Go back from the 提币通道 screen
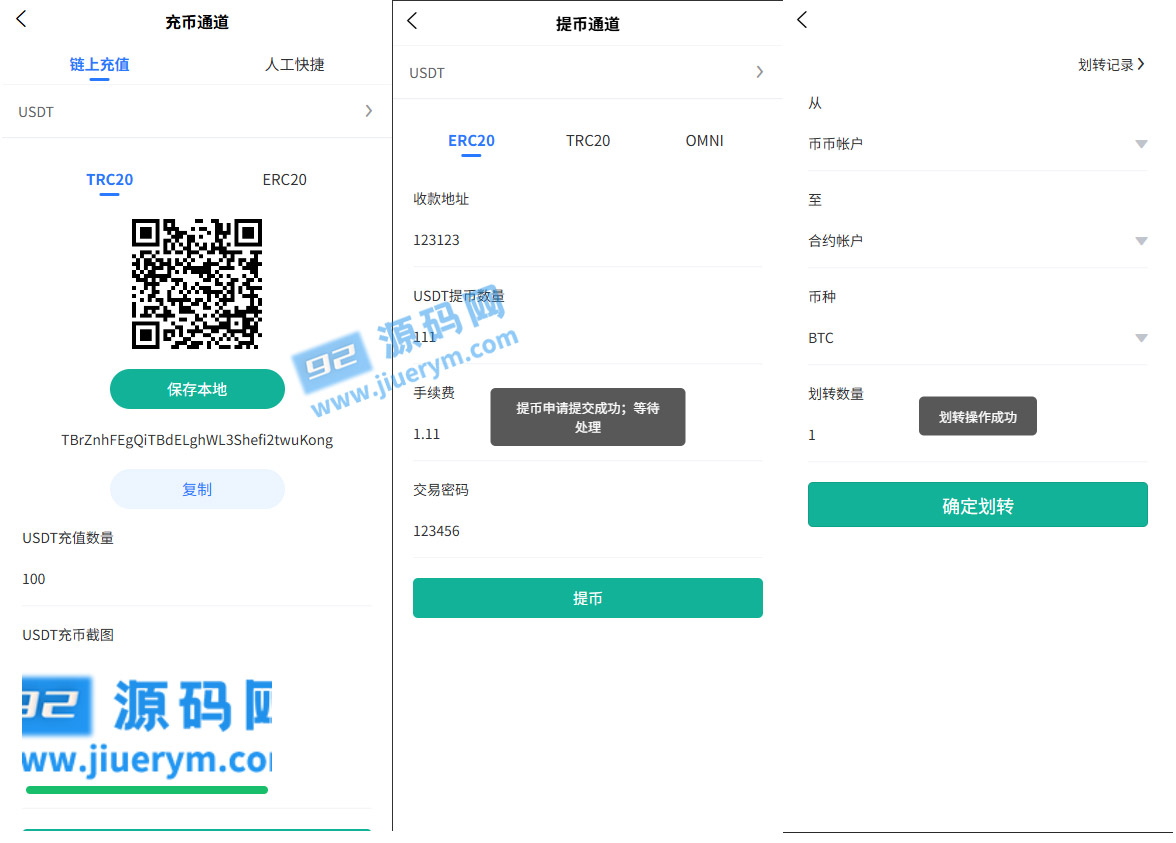 coord(412,20)
